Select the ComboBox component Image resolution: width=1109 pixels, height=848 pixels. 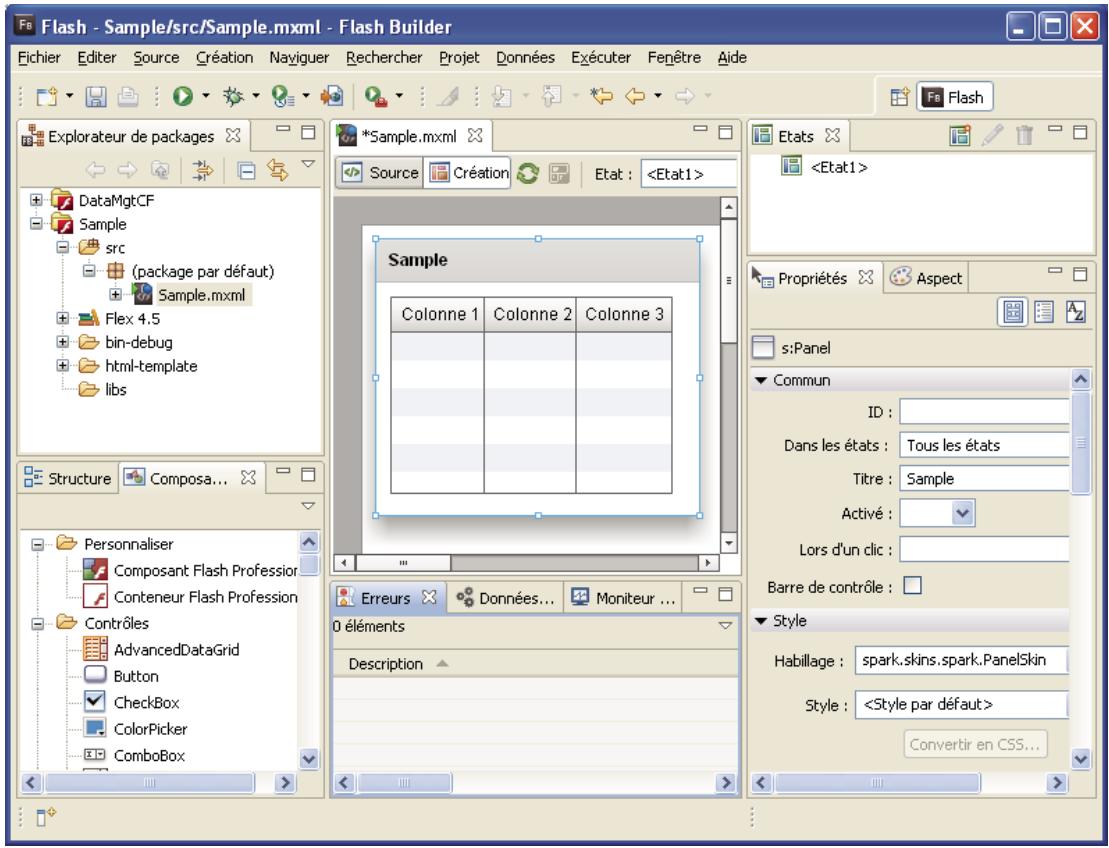[149, 755]
